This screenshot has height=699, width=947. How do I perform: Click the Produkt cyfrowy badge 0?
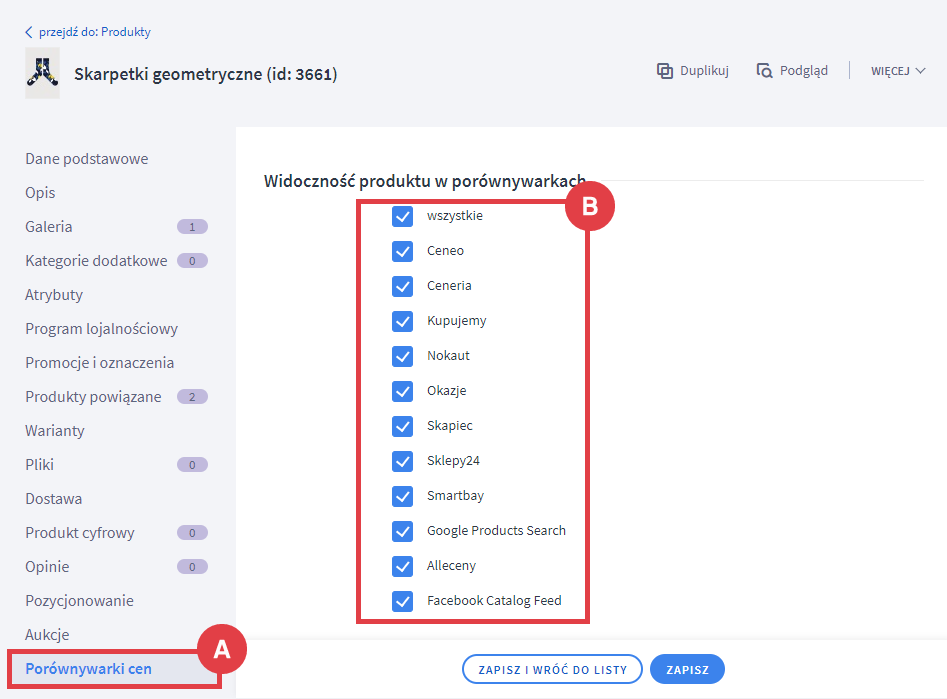tap(192, 533)
